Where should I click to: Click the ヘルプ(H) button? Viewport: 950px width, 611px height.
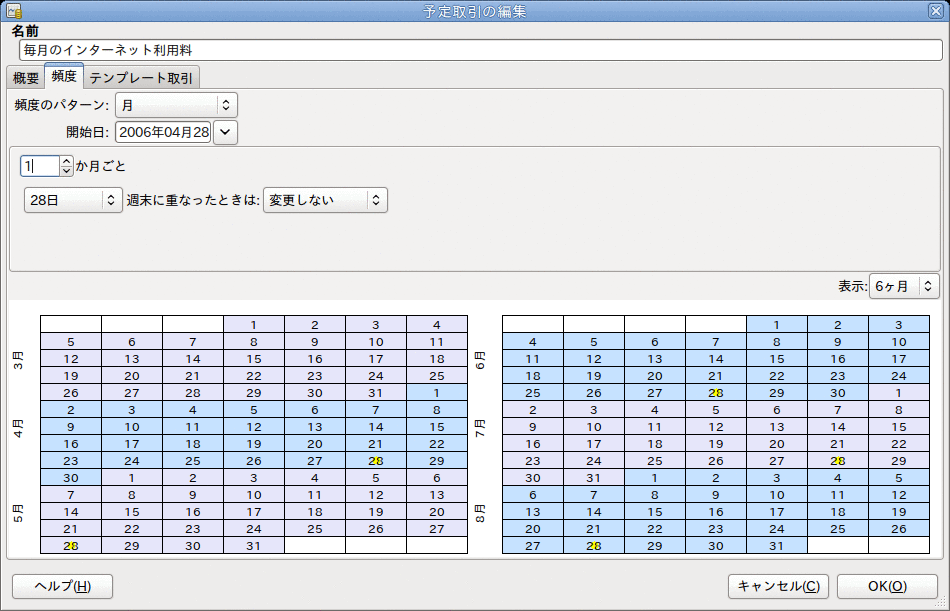[x=62, y=586]
